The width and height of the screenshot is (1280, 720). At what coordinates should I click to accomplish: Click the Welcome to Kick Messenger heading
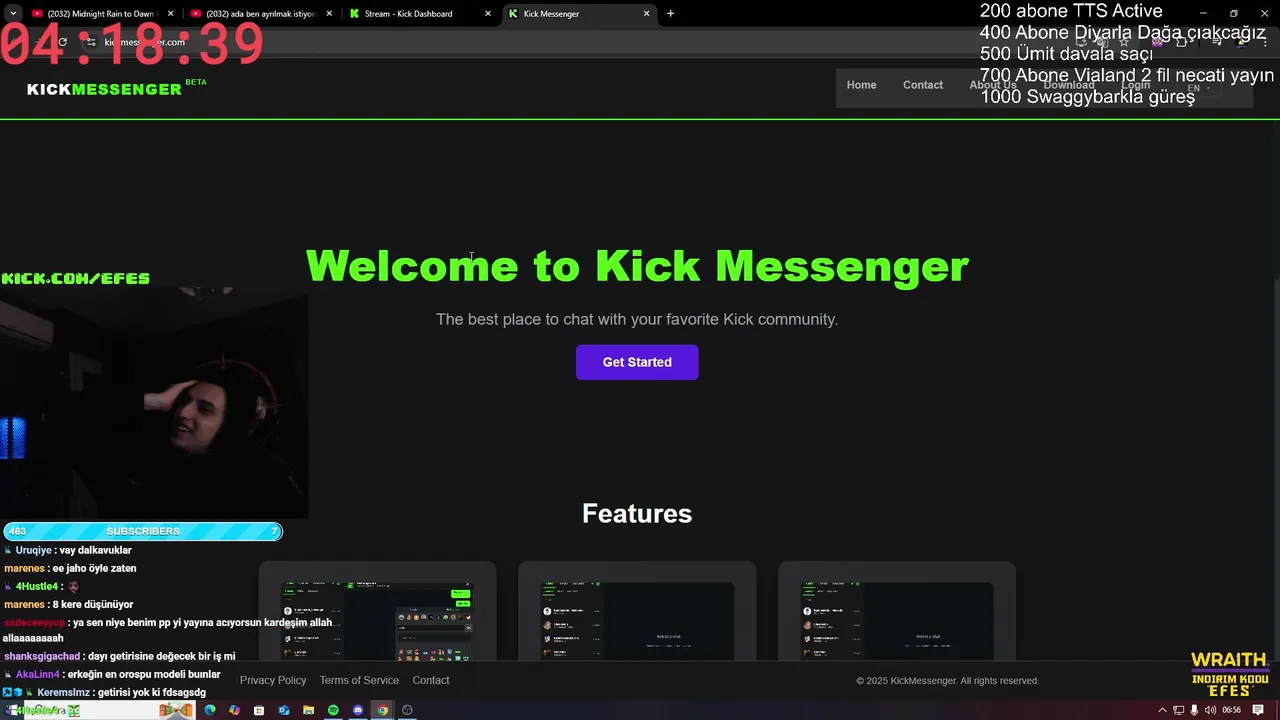[637, 266]
